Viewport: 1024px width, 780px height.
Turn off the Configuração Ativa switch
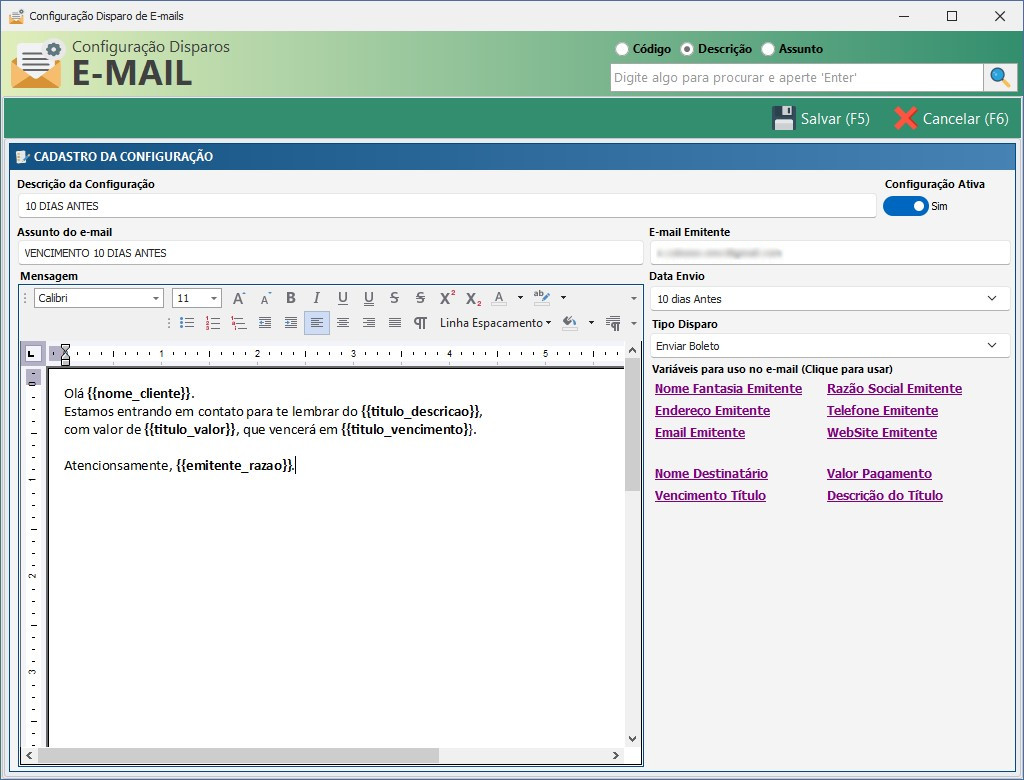pos(905,206)
